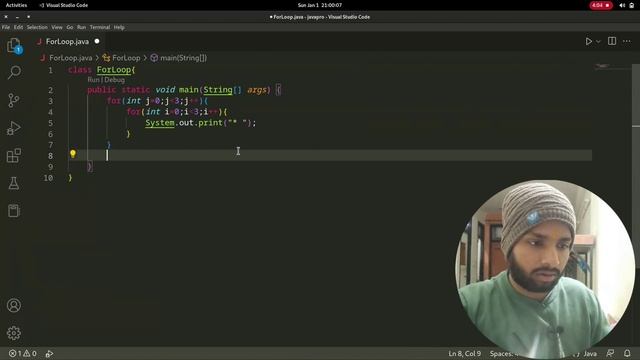Click the unsaved dot on ForLoop.java tab

97,41
